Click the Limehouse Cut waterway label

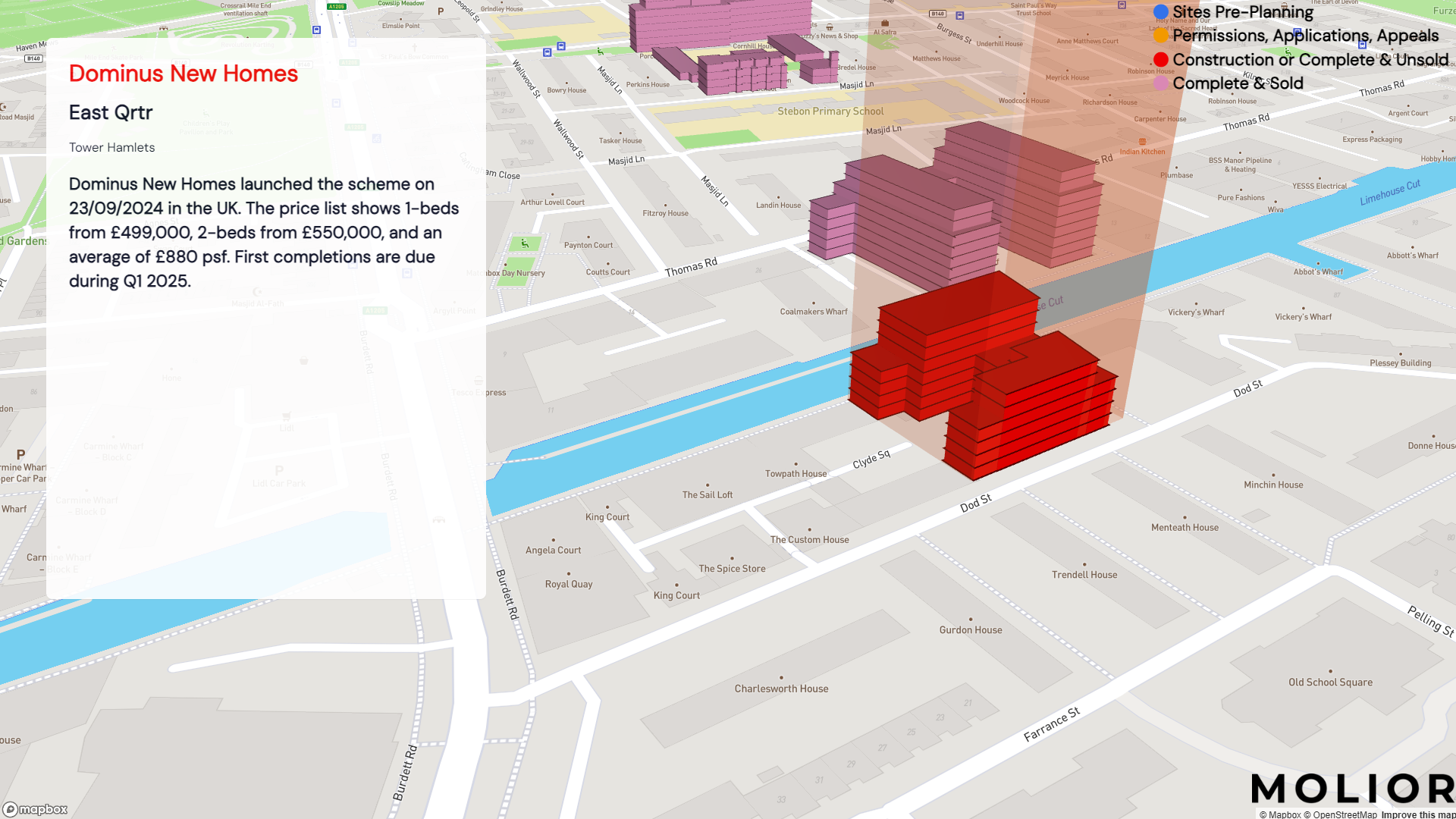tap(1390, 193)
